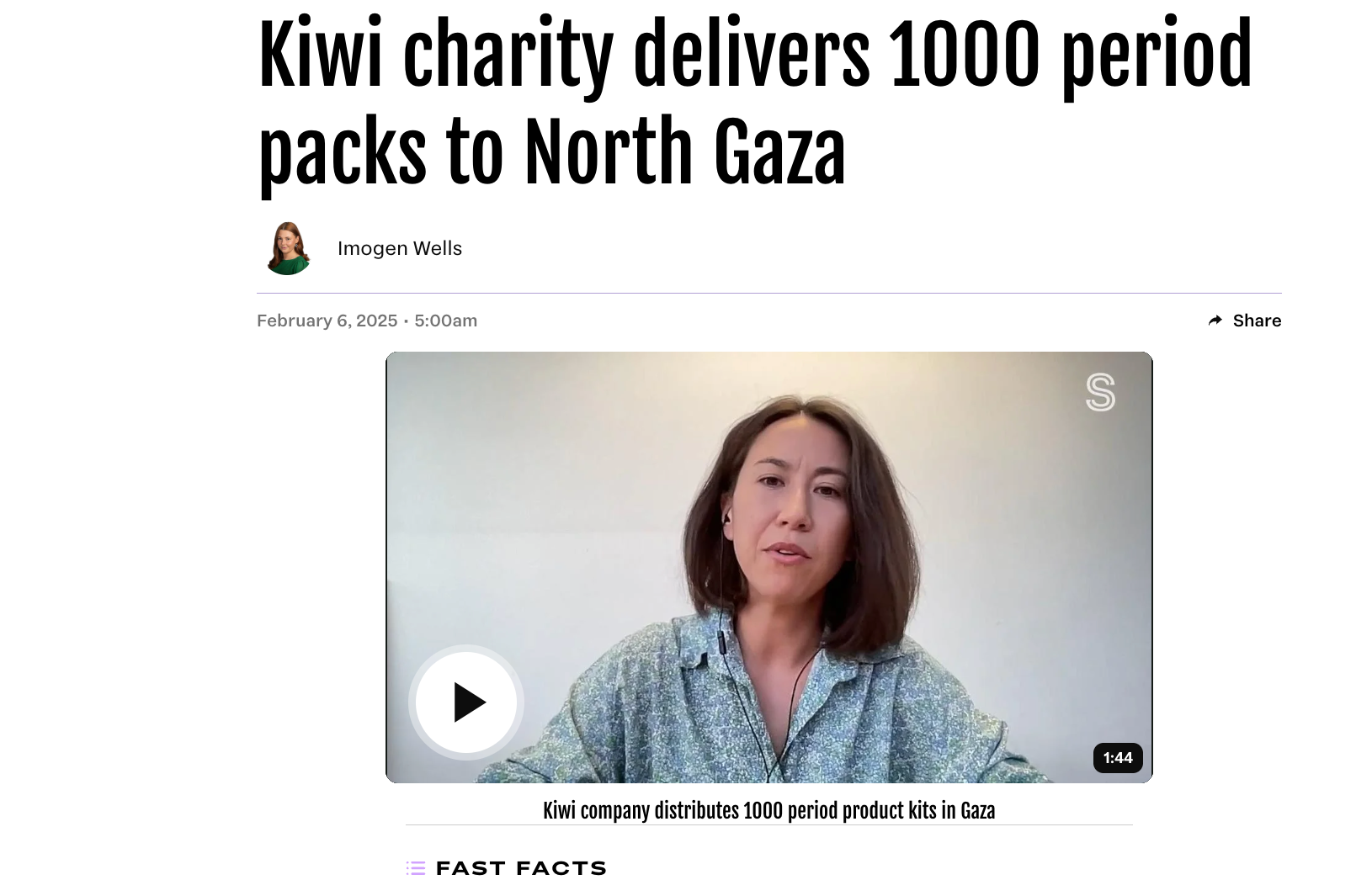Click the purple list icon beside Fast Facts
The width and height of the screenshot is (1372, 880).
coord(416,868)
